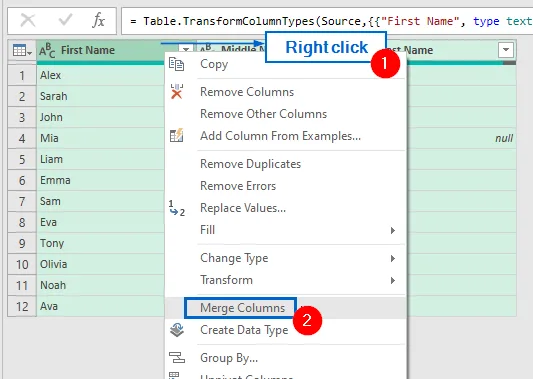Select row number 6 header
The height and width of the screenshot is (379, 533).
tap(22, 180)
